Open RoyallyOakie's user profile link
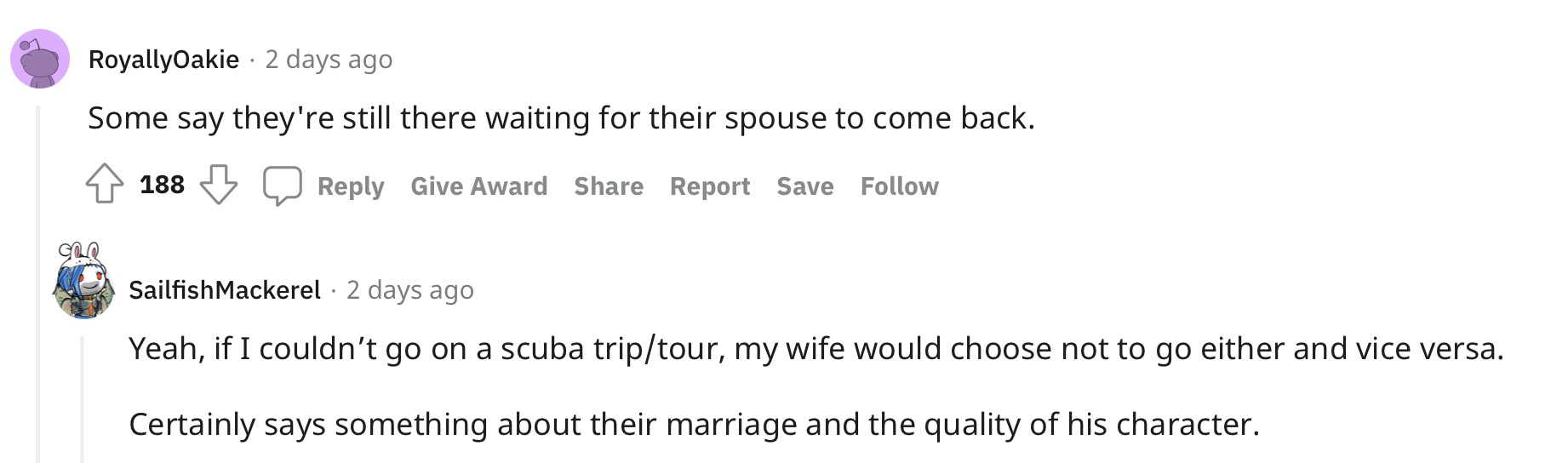Image resolution: width=1568 pixels, height=463 pixels. click(x=163, y=60)
